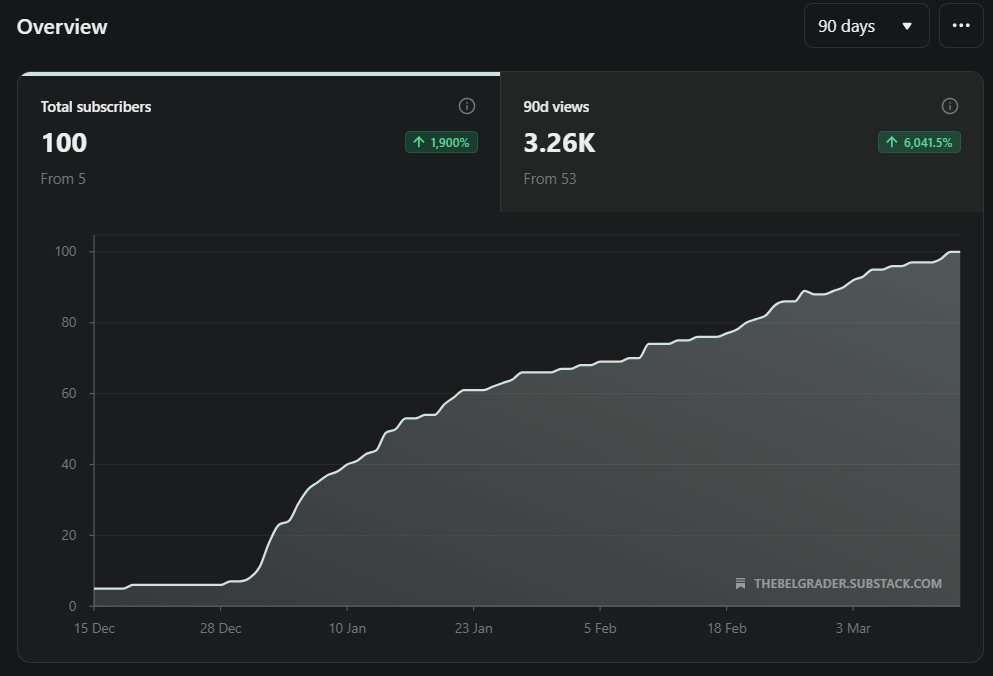Click the 100 y-axis label

click(x=65, y=251)
